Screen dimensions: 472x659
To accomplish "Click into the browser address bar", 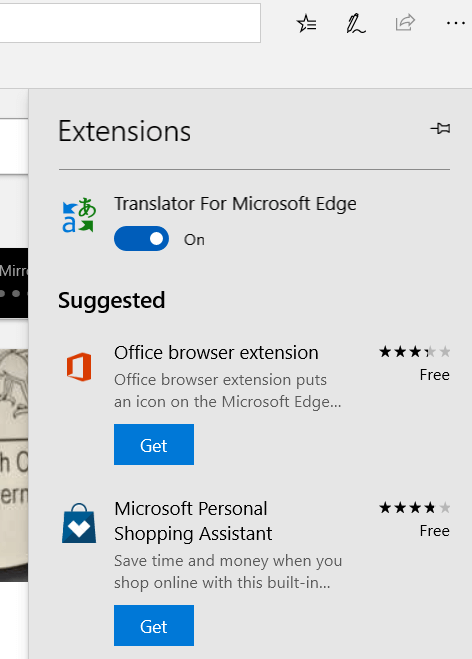I will 130,23.
